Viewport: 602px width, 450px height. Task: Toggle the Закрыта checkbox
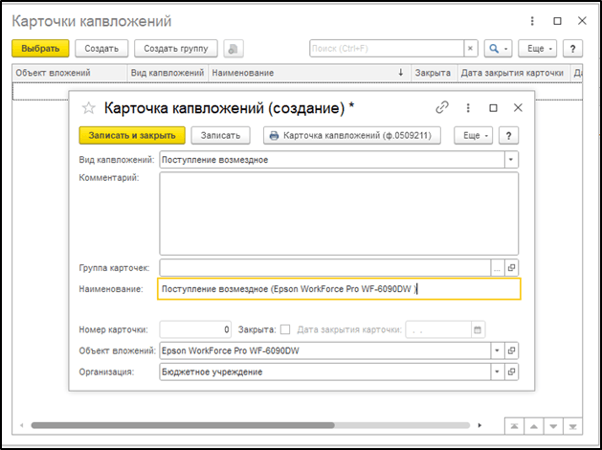(x=286, y=329)
